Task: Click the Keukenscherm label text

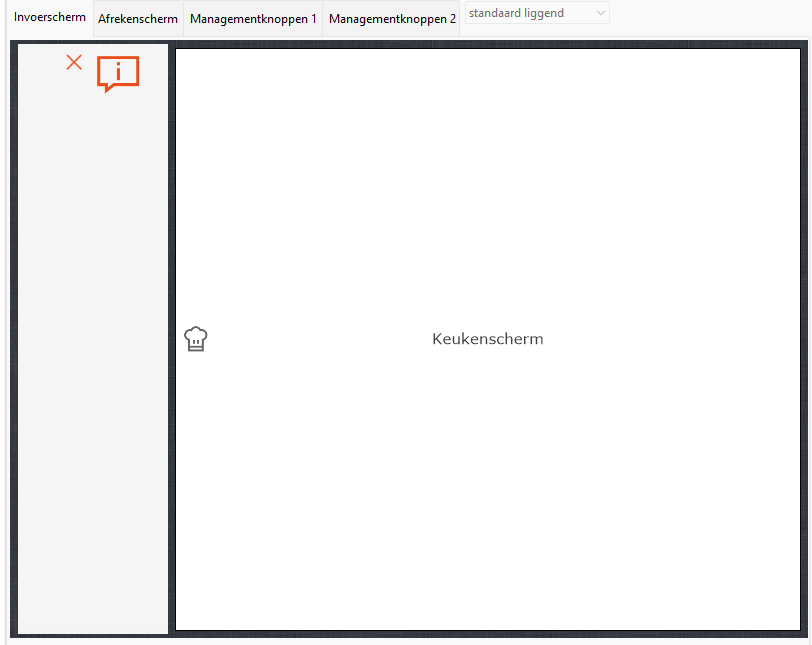Action: pos(487,339)
